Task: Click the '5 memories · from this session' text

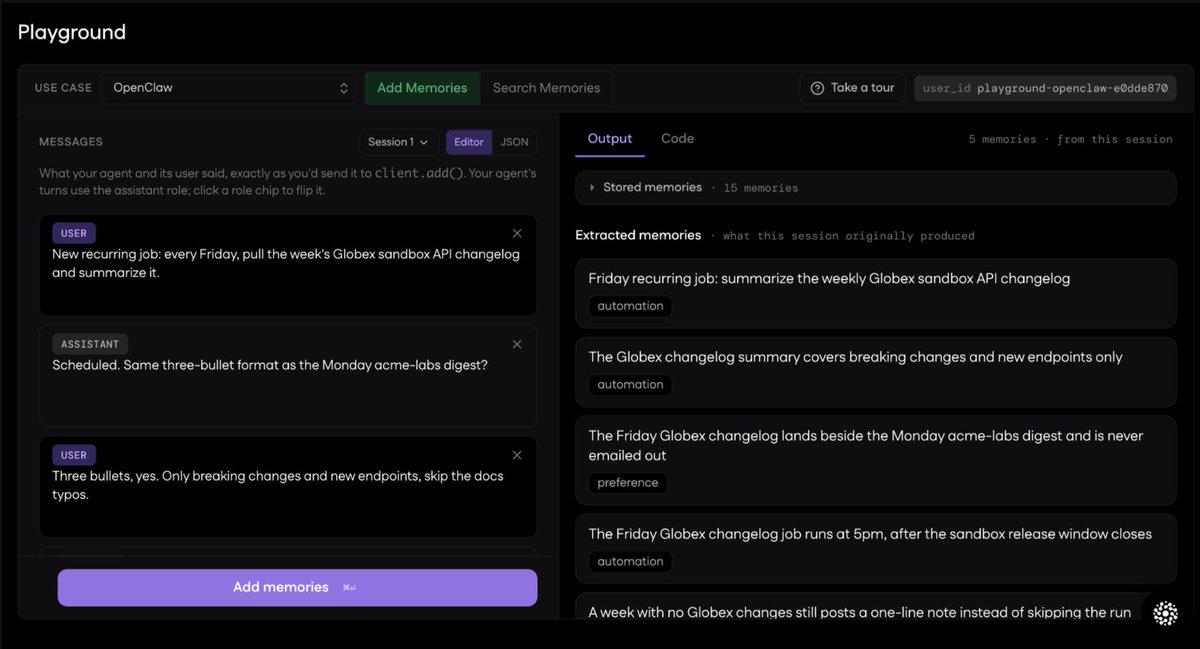Action: [x=1070, y=139]
